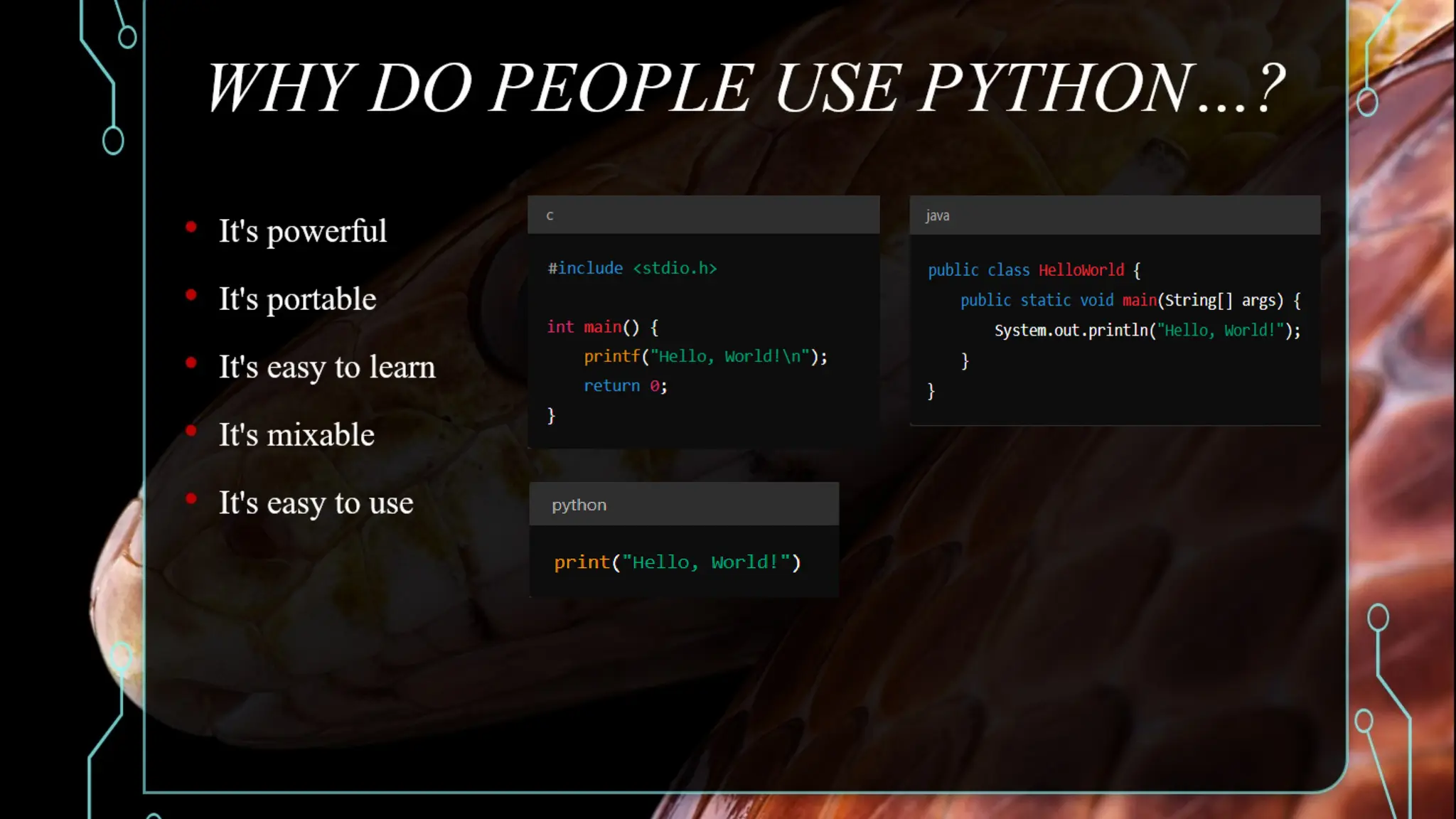Click the "It's easy to learn" bullet
This screenshot has width=1456, height=819.
[326, 368]
